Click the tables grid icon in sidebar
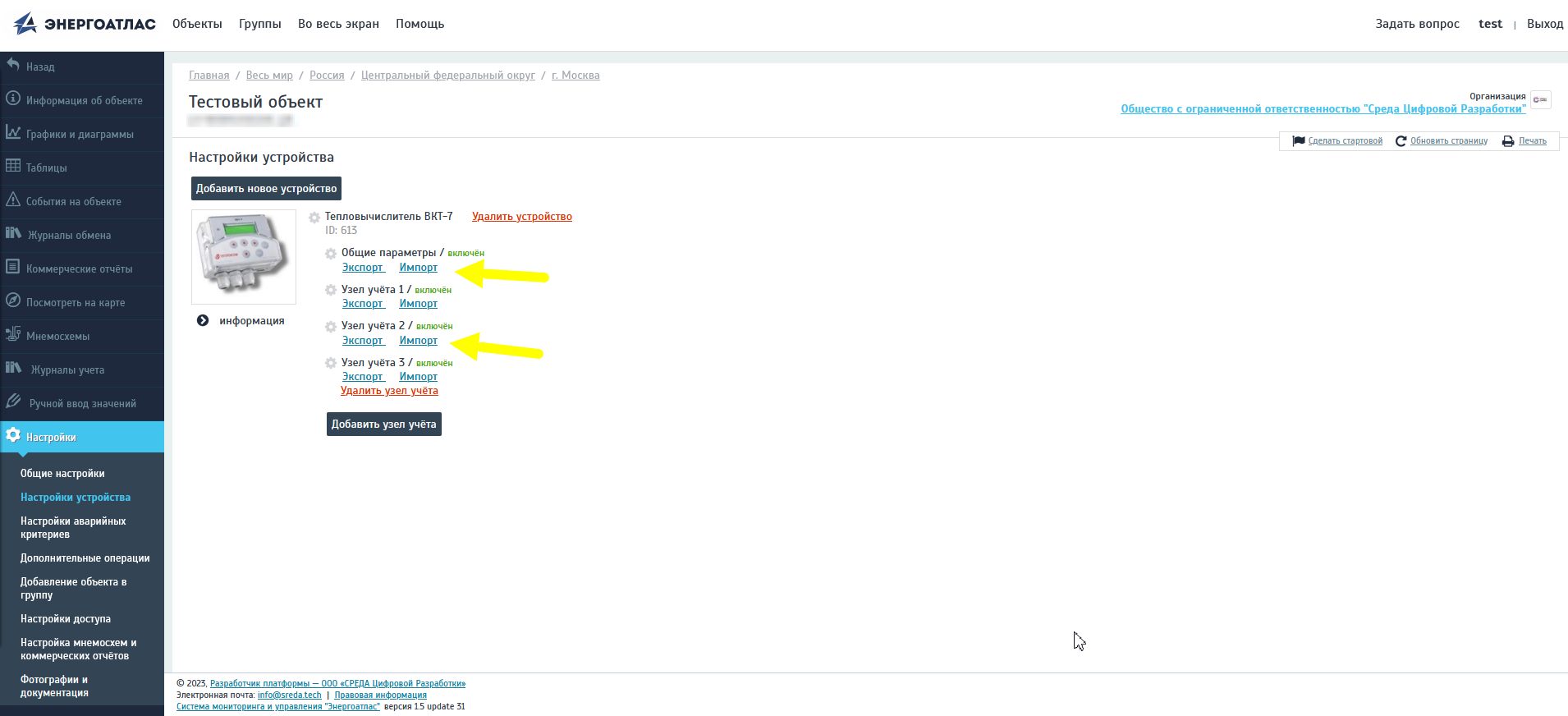The width and height of the screenshot is (1568, 716). tap(13, 166)
